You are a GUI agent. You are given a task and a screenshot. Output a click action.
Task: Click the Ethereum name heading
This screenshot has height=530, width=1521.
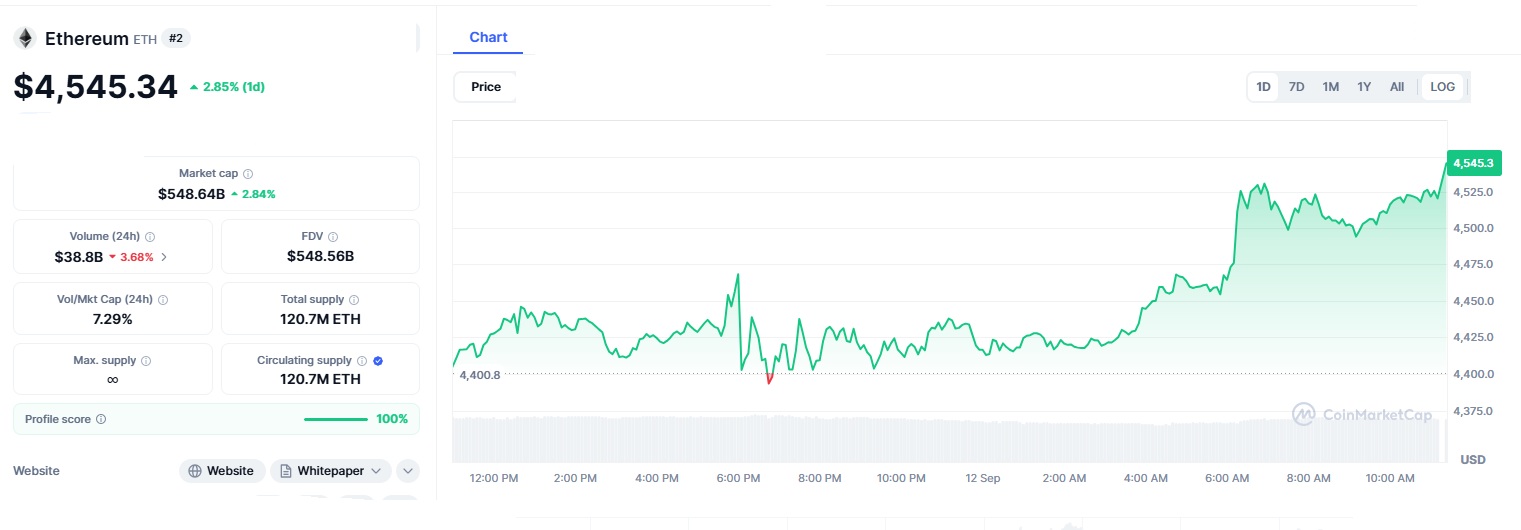[87, 39]
